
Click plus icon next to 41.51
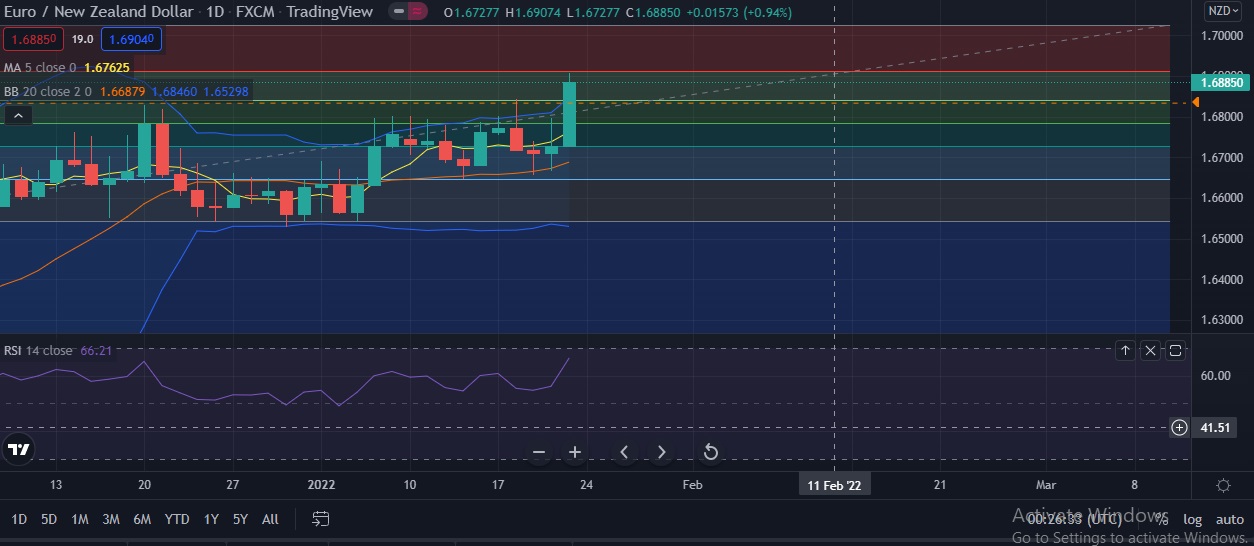click(x=1180, y=427)
